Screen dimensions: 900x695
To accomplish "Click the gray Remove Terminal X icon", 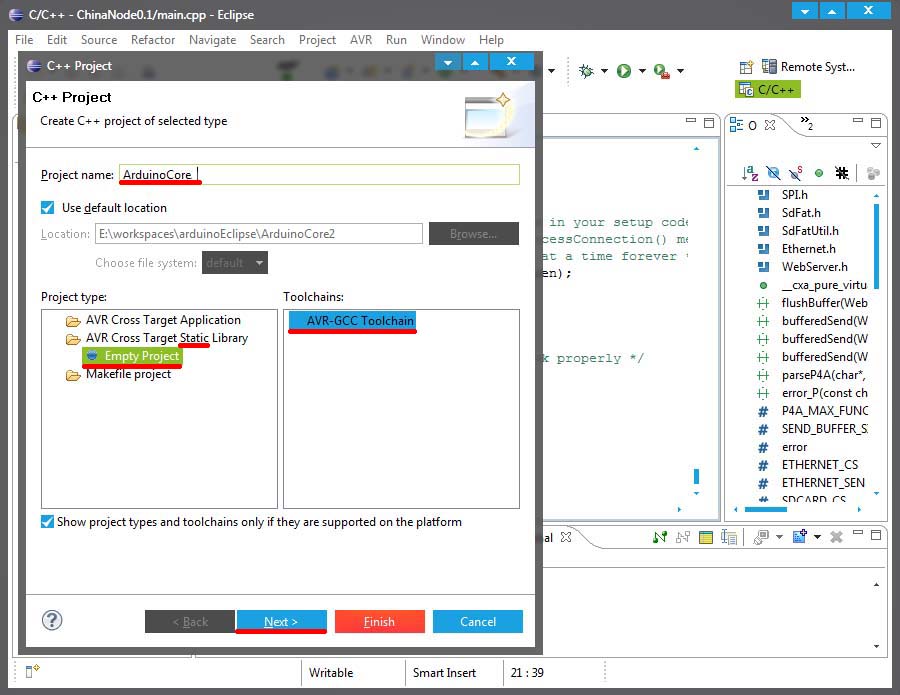I will click(836, 537).
